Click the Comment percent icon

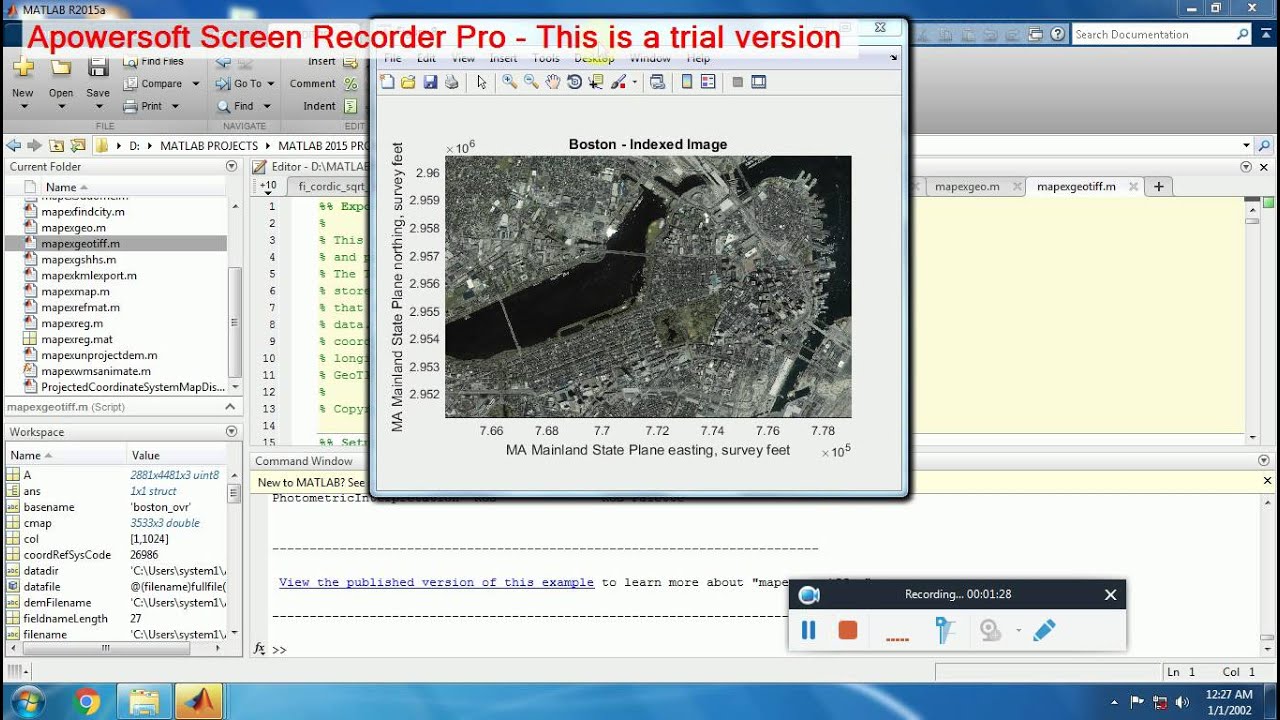pyautogui.click(x=350, y=84)
